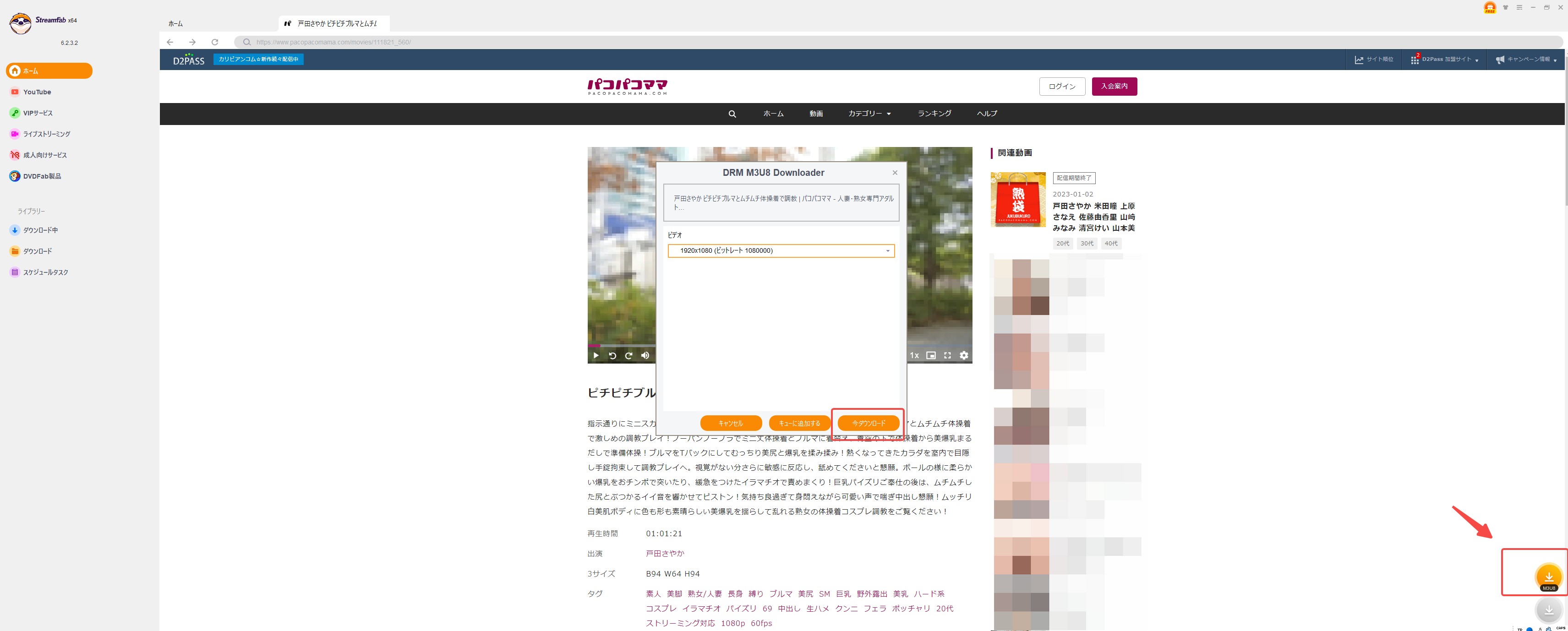Click the 1080p tag link

coord(732,623)
